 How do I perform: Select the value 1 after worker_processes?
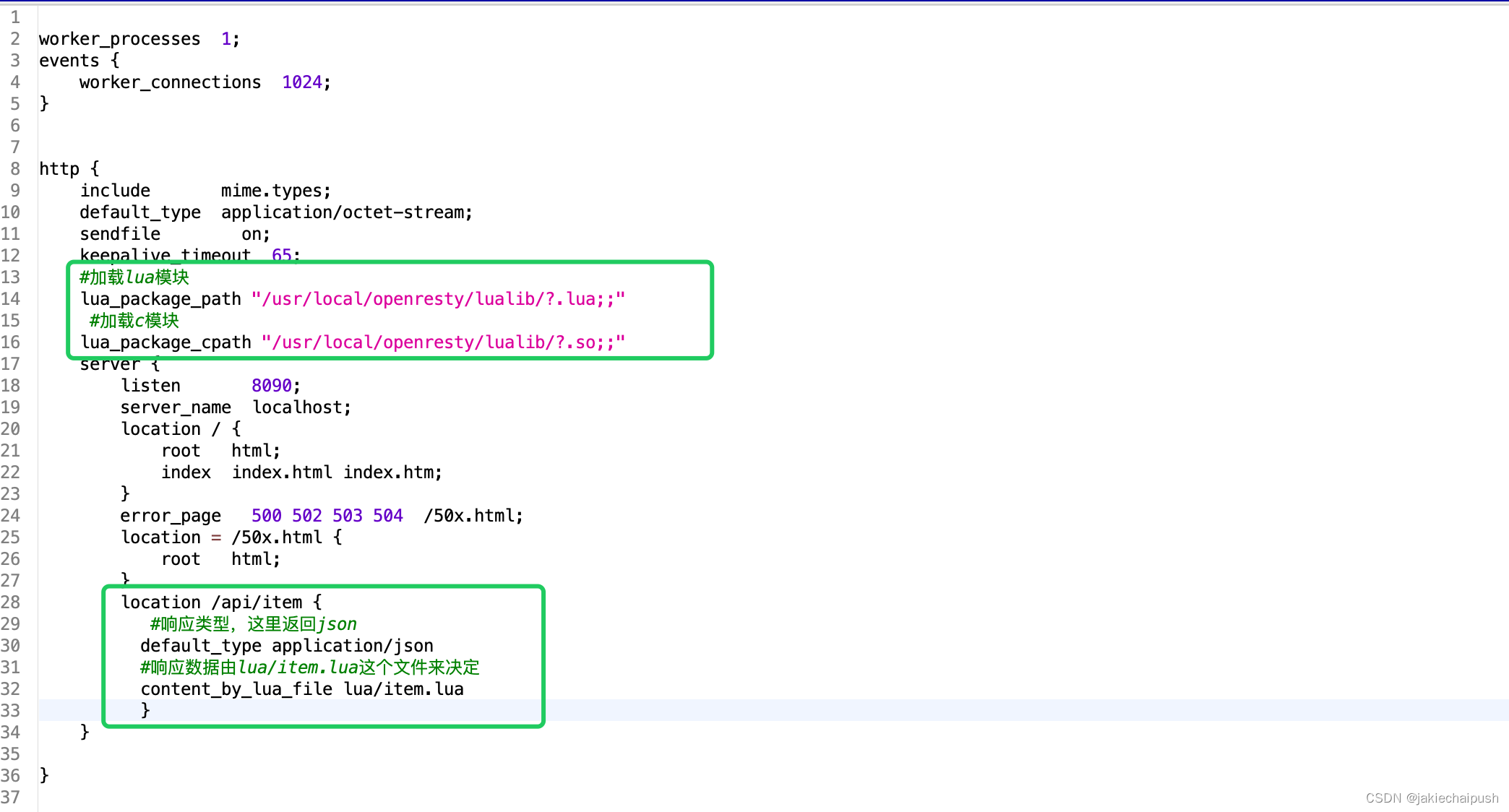coord(226,39)
